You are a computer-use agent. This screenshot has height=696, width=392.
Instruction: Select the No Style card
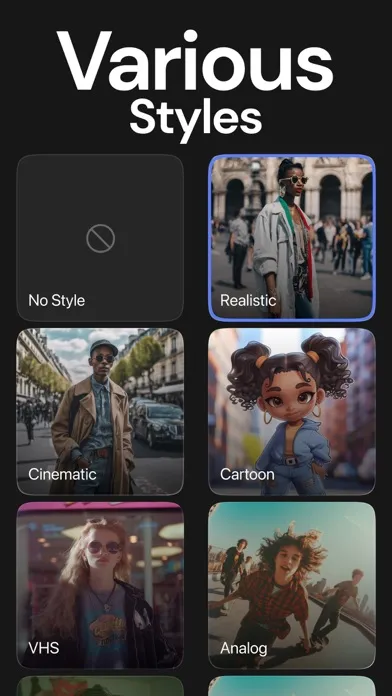100,238
